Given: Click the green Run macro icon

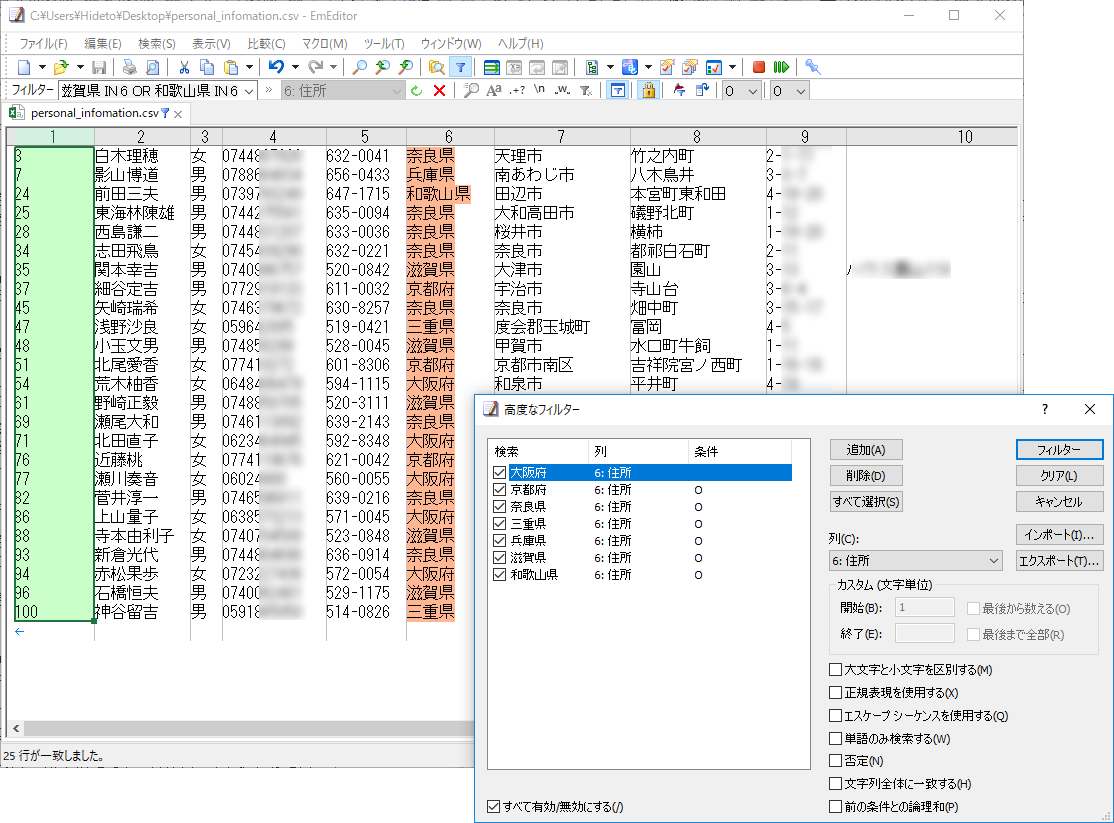Looking at the screenshot, I should tap(782, 67).
